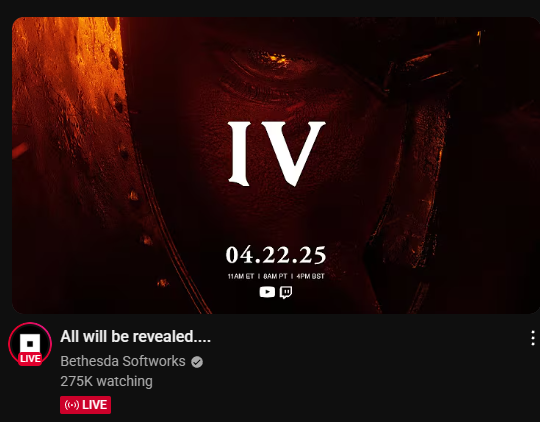
Task: Click the 8AM PT time text
Action: (275, 276)
